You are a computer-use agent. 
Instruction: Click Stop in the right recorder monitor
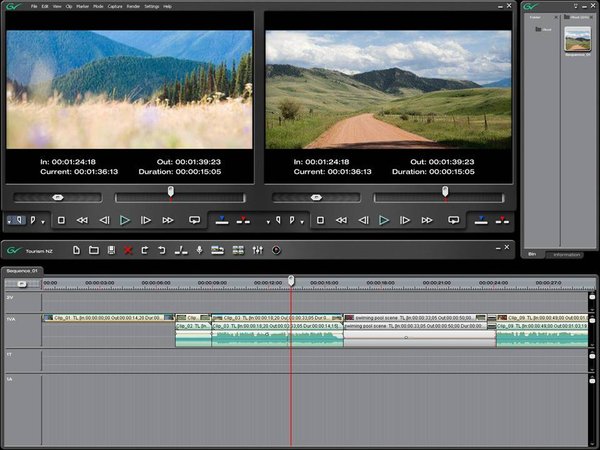pyautogui.click(x=320, y=220)
